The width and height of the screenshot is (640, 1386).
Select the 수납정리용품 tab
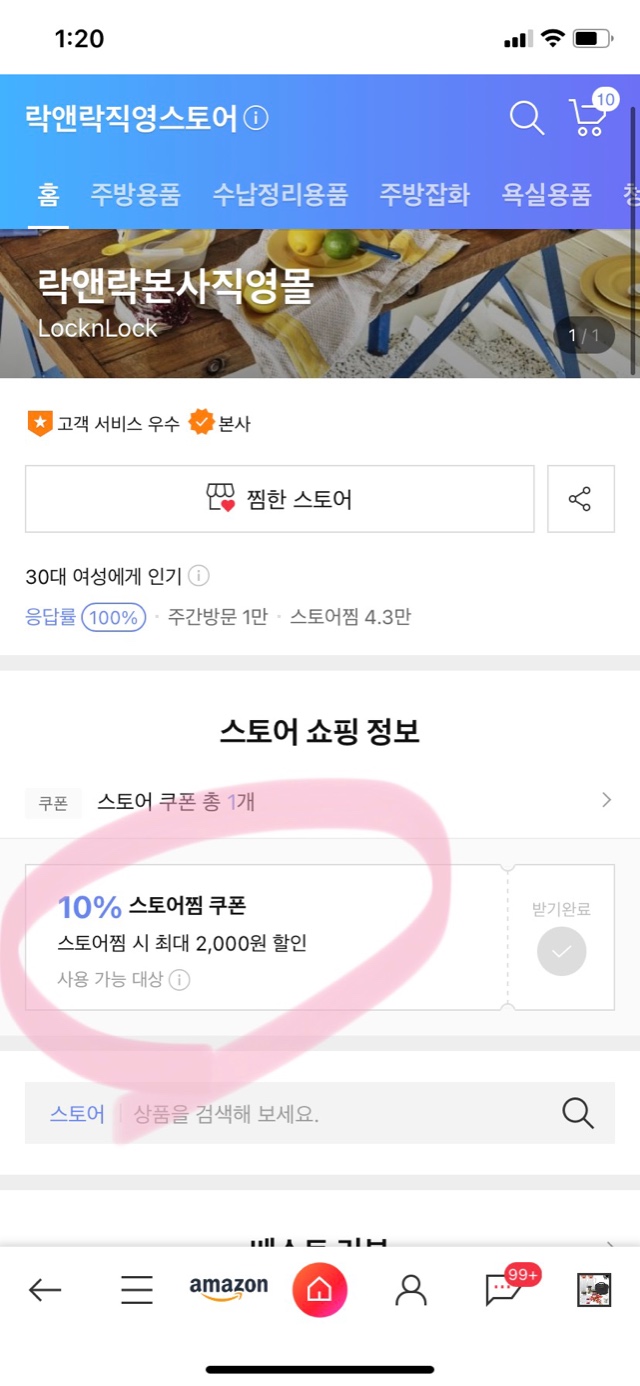(280, 193)
